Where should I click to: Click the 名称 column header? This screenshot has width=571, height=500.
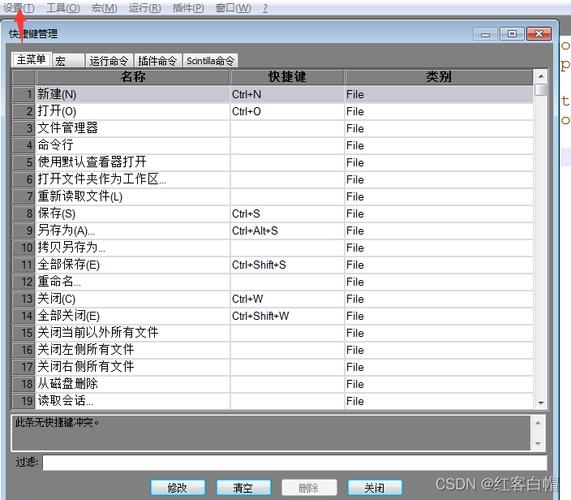point(133,77)
